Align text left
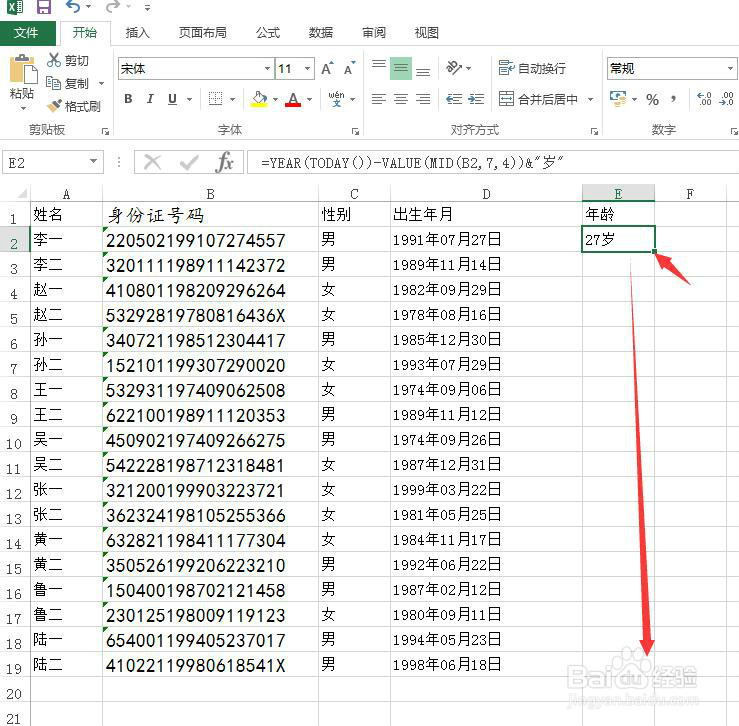Viewport: 739px width, 726px height. 379,99
